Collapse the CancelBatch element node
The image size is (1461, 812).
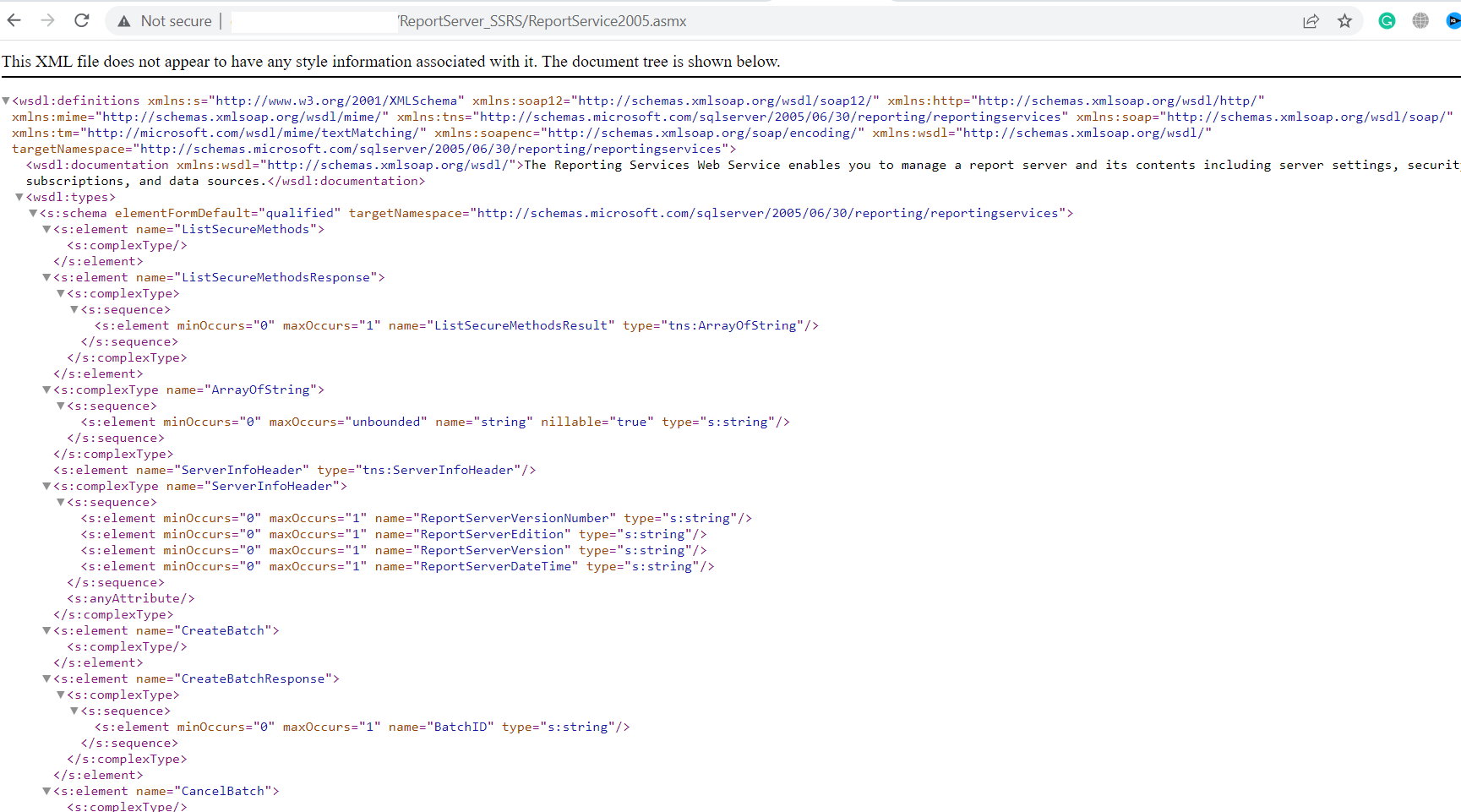point(46,791)
